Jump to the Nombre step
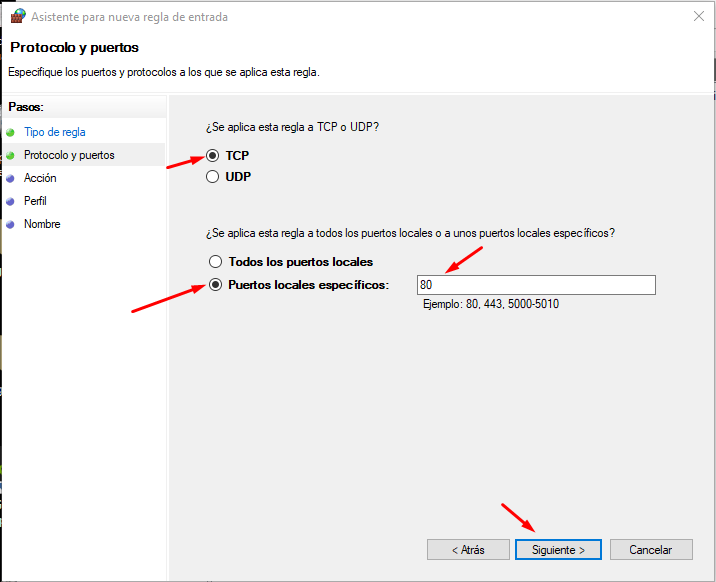The height and width of the screenshot is (582, 716). tap(42, 224)
